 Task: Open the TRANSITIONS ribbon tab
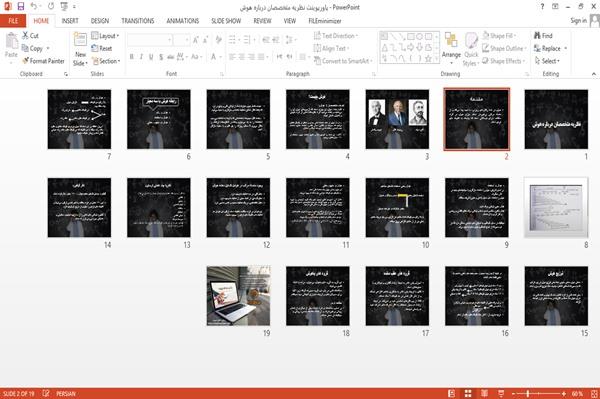[x=138, y=21]
